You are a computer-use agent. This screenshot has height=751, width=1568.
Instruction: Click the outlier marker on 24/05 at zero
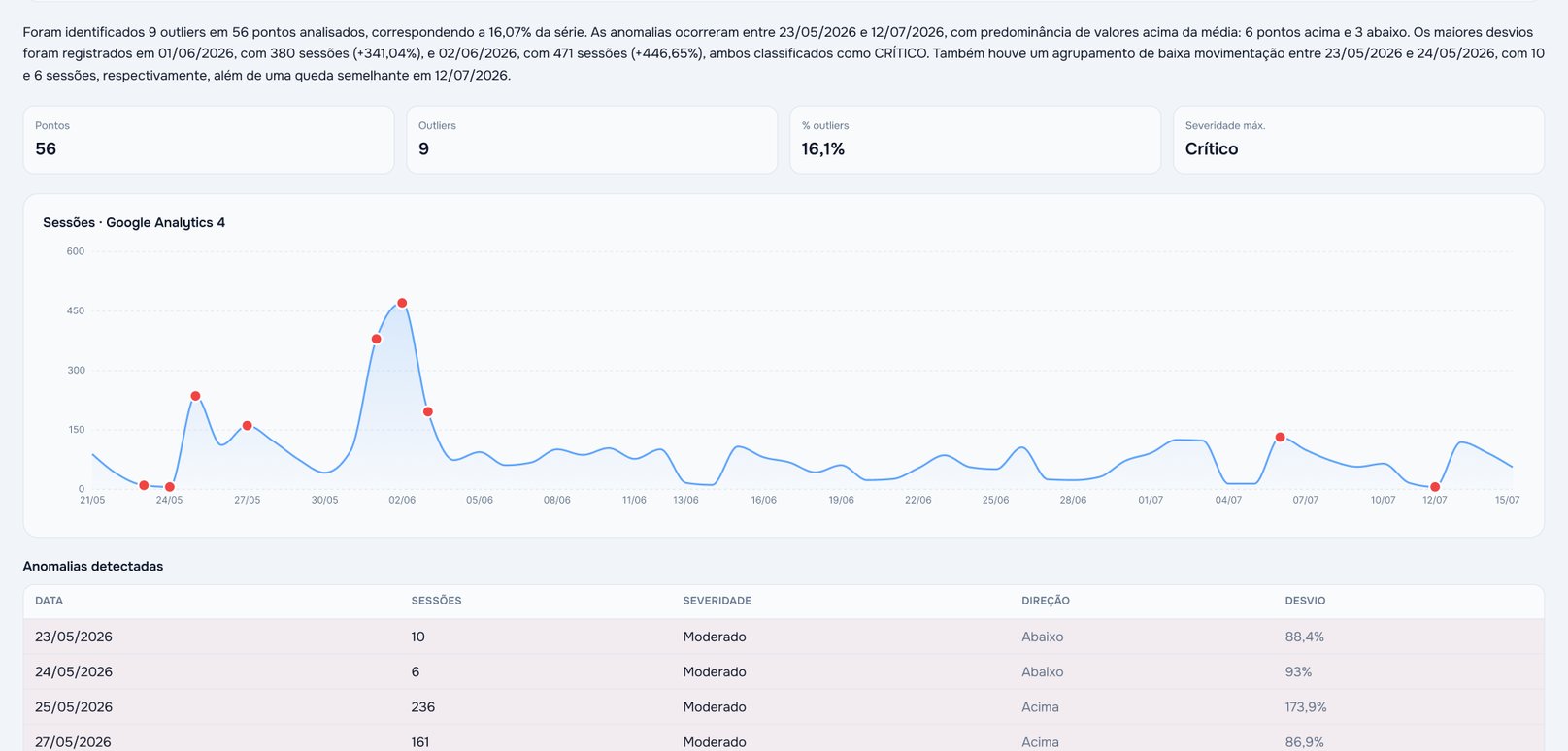tap(170, 487)
